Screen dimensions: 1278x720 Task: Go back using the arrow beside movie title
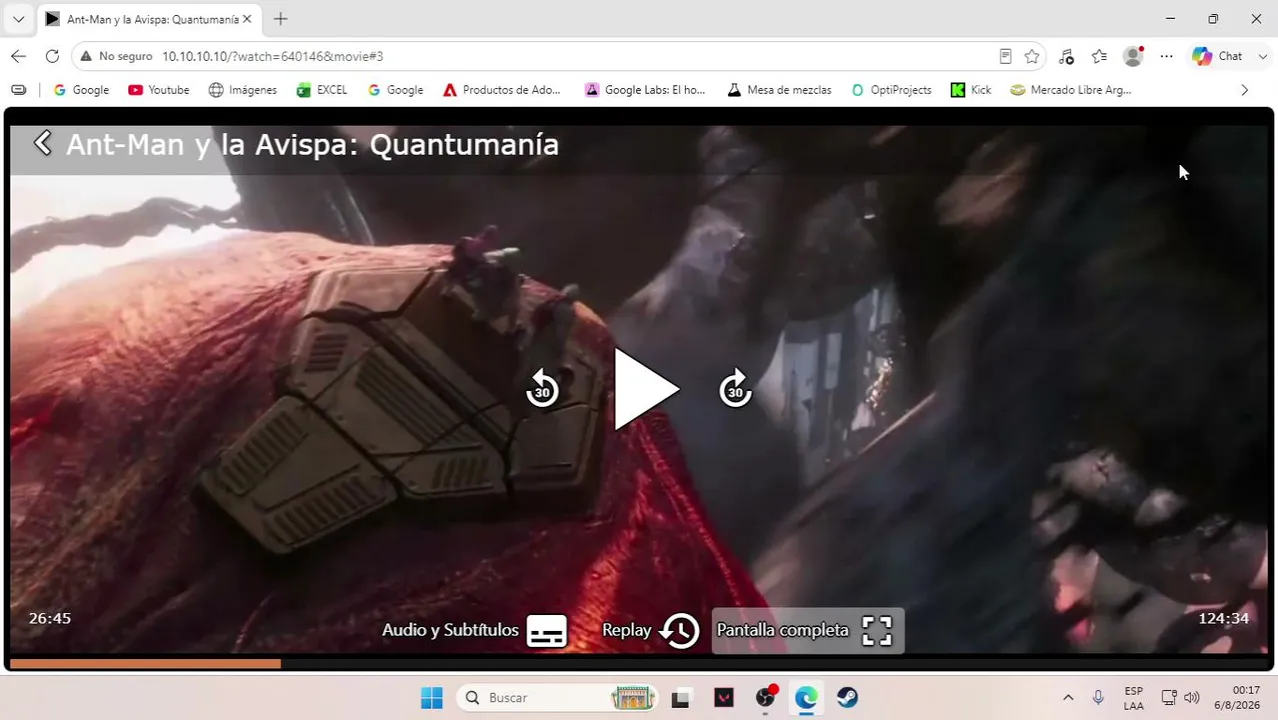(x=42, y=143)
